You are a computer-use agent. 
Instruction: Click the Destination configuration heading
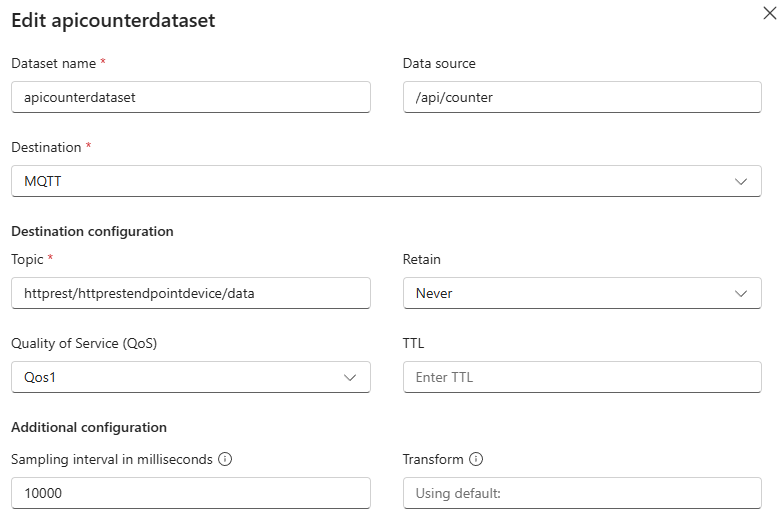(92, 231)
